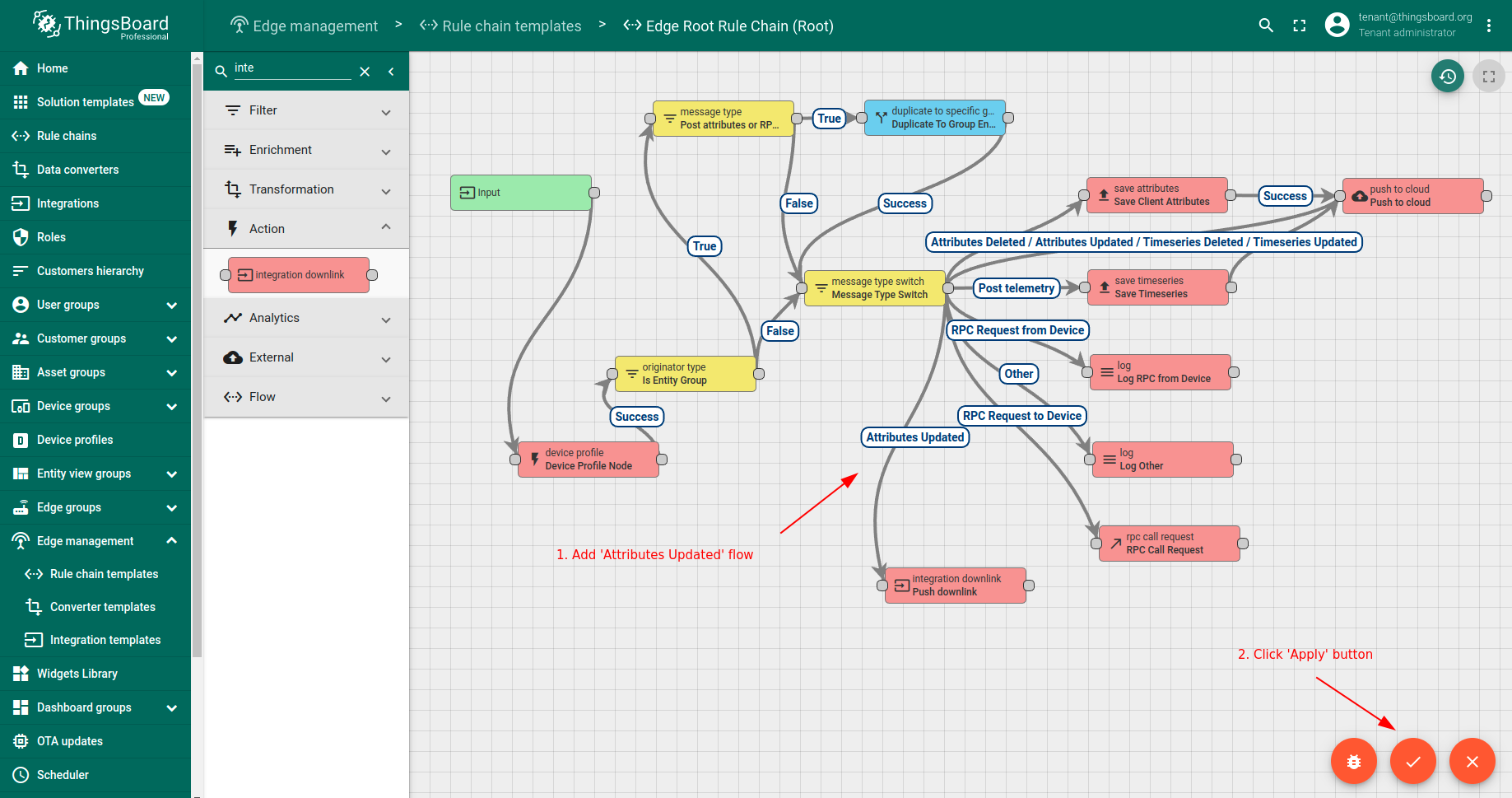The image size is (1512, 798).
Task: Click the ThingsBoard logo
Action: click(x=100, y=26)
